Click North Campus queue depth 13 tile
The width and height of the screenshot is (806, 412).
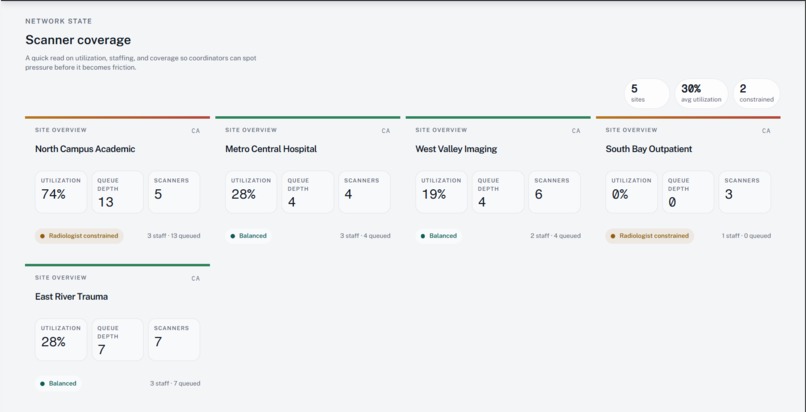click(117, 192)
